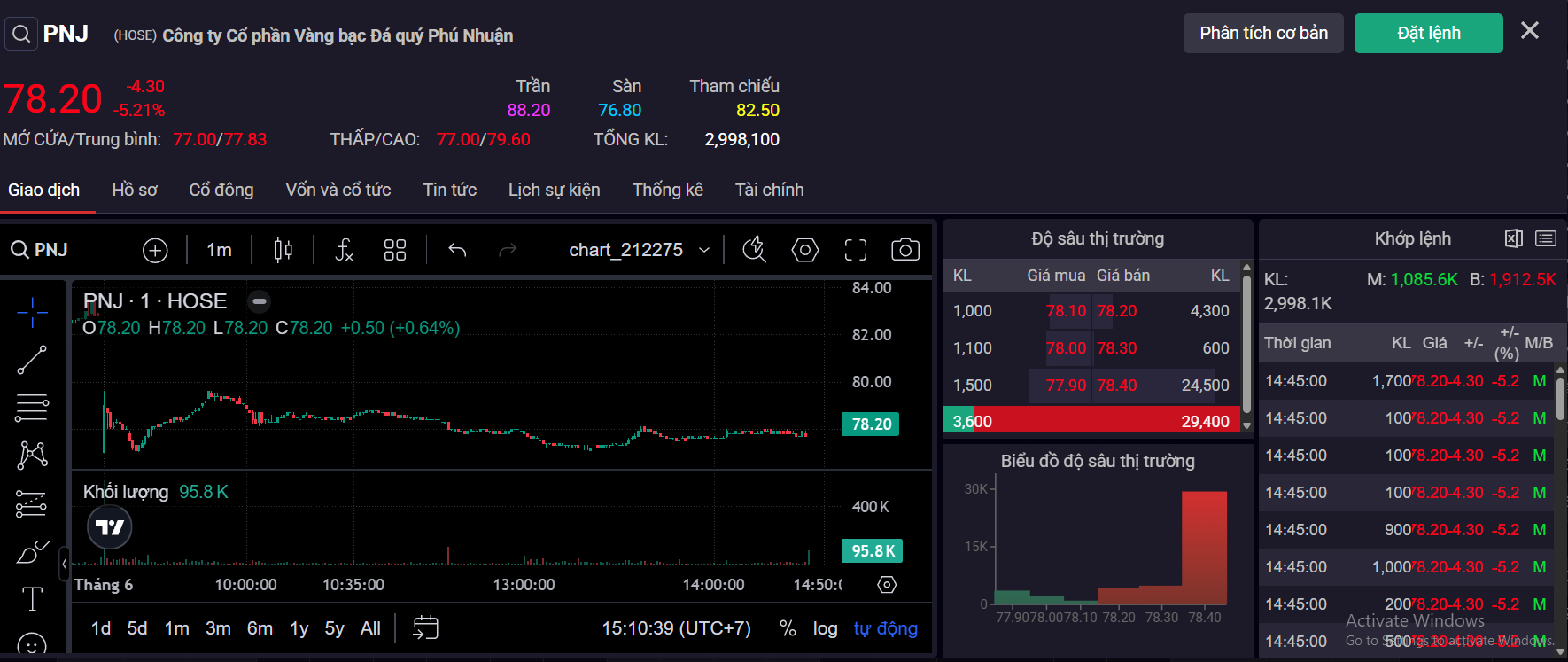Image resolution: width=1568 pixels, height=662 pixels.
Task: Select the crosshair cursor tool
Action: click(32, 312)
